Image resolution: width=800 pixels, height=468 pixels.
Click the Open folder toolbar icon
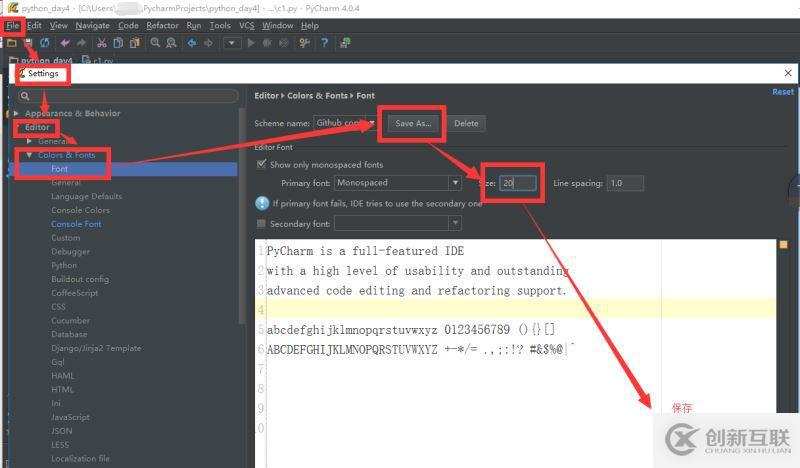[x=11, y=43]
